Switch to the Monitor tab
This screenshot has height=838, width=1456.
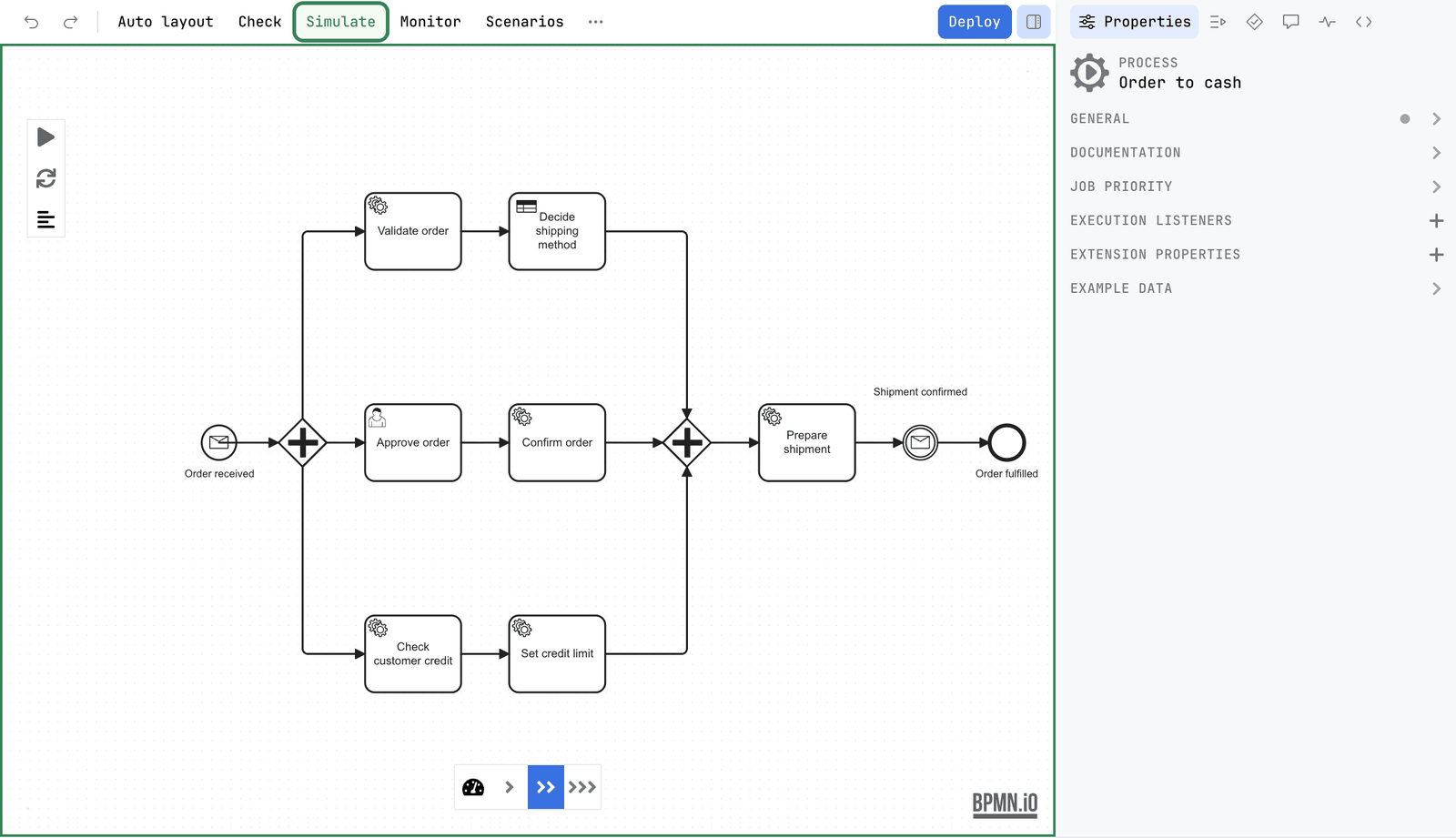(x=430, y=22)
